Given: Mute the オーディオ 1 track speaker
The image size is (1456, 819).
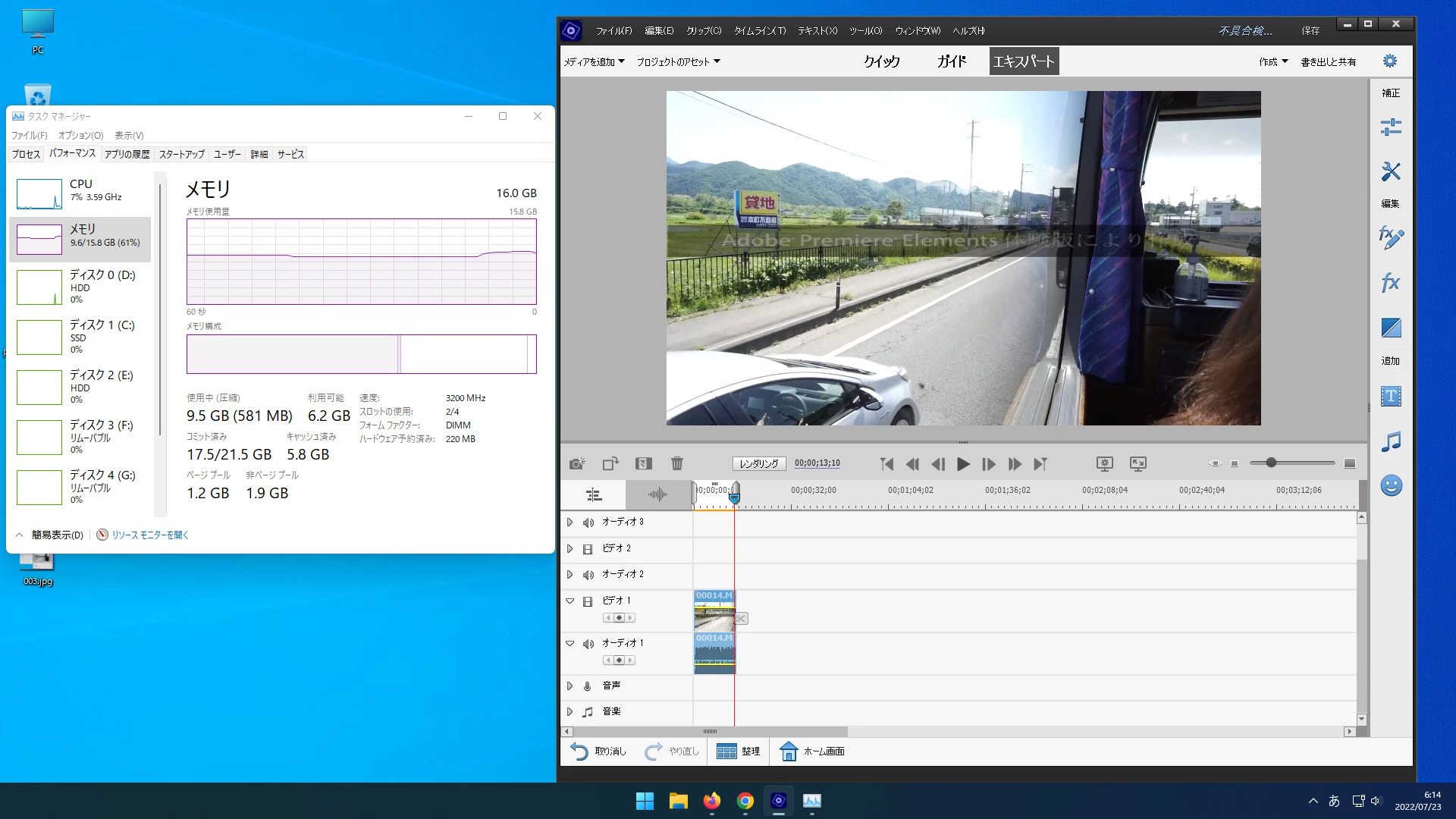Looking at the screenshot, I should click(588, 644).
